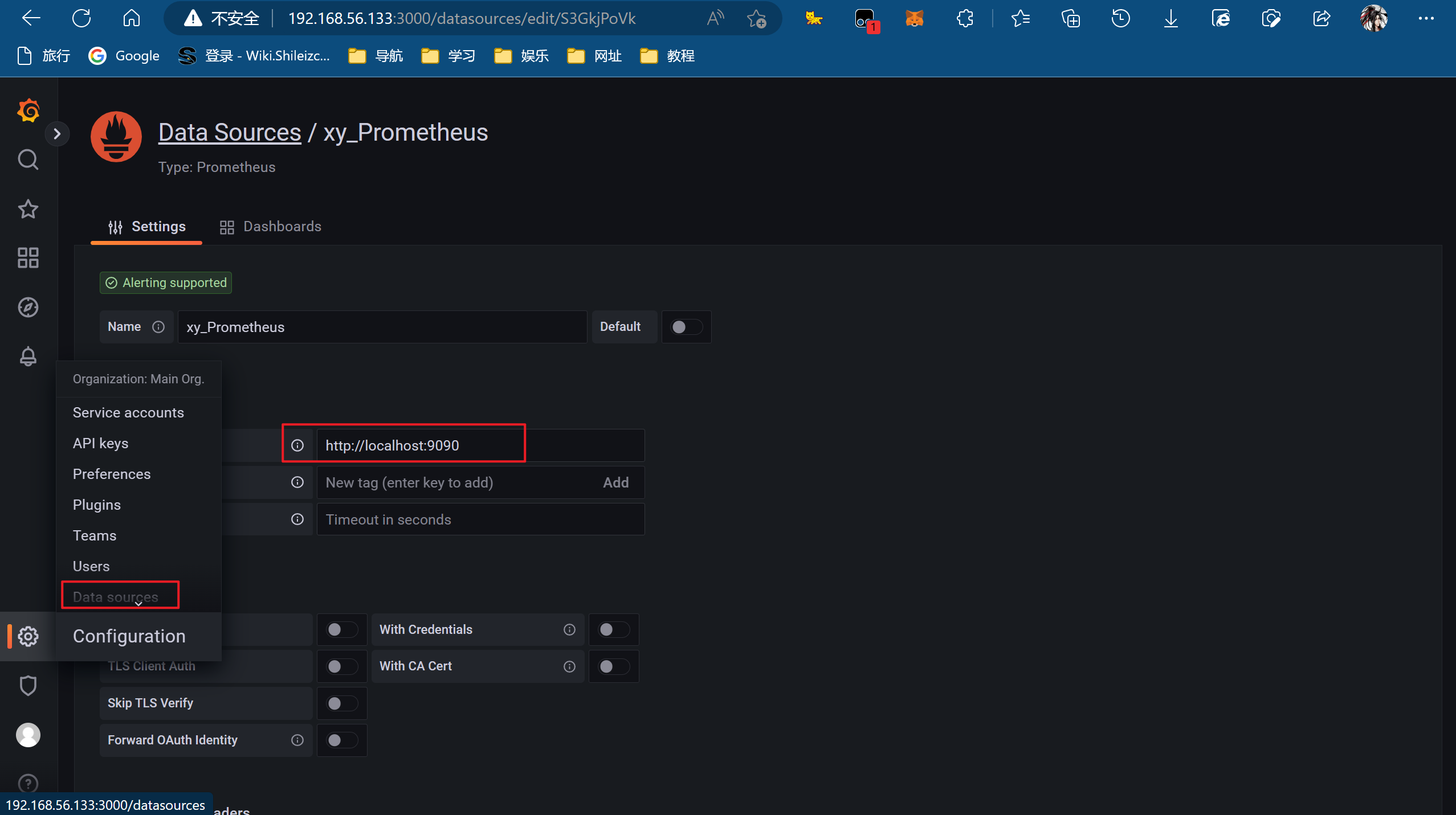Open the MetaMask fox extension icon
Viewport: 1456px width, 815px height.
click(914, 19)
